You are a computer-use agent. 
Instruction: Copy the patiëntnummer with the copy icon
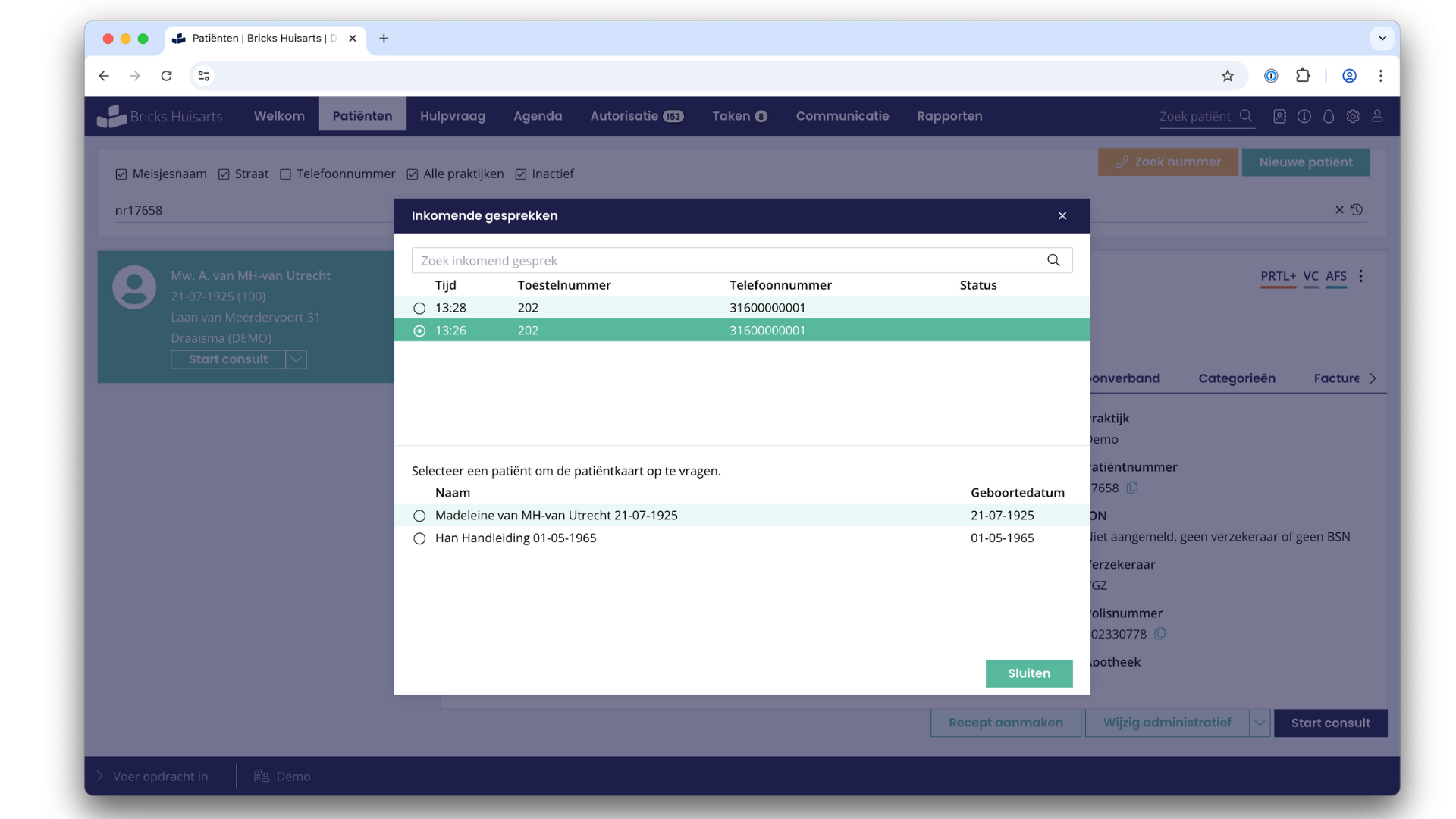(1132, 488)
